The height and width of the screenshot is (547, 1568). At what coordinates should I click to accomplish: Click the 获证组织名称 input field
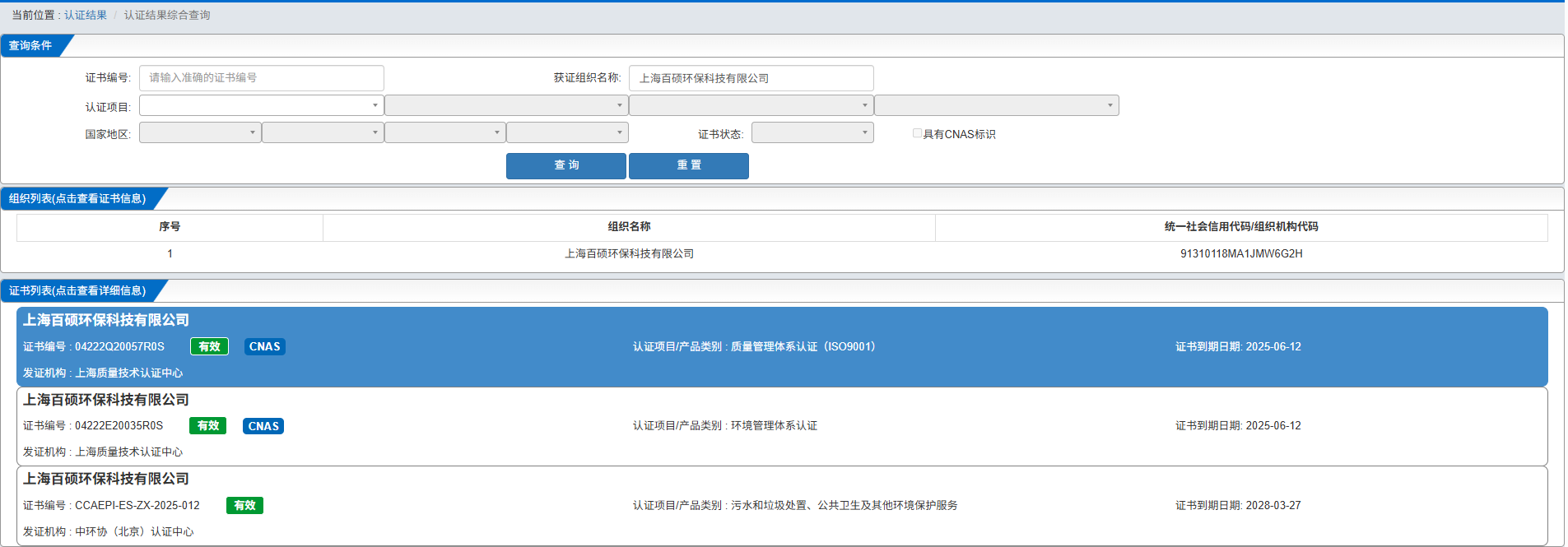pos(751,78)
